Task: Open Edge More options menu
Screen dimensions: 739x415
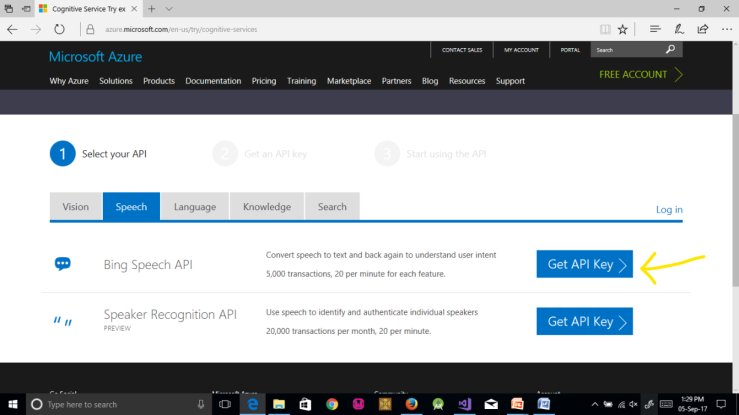Action: (725, 29)
